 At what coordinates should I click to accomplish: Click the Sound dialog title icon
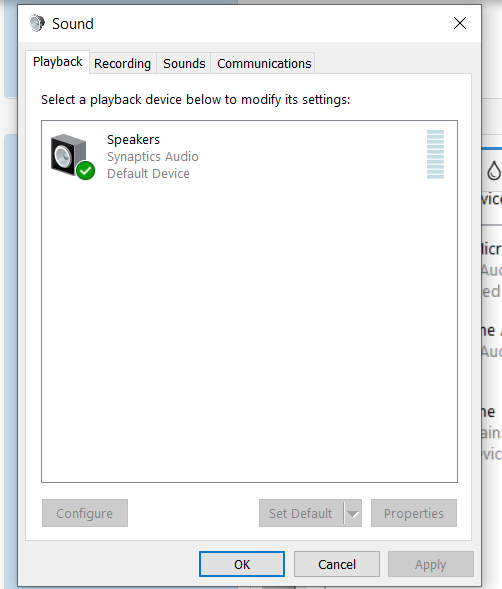coord(37,23)
